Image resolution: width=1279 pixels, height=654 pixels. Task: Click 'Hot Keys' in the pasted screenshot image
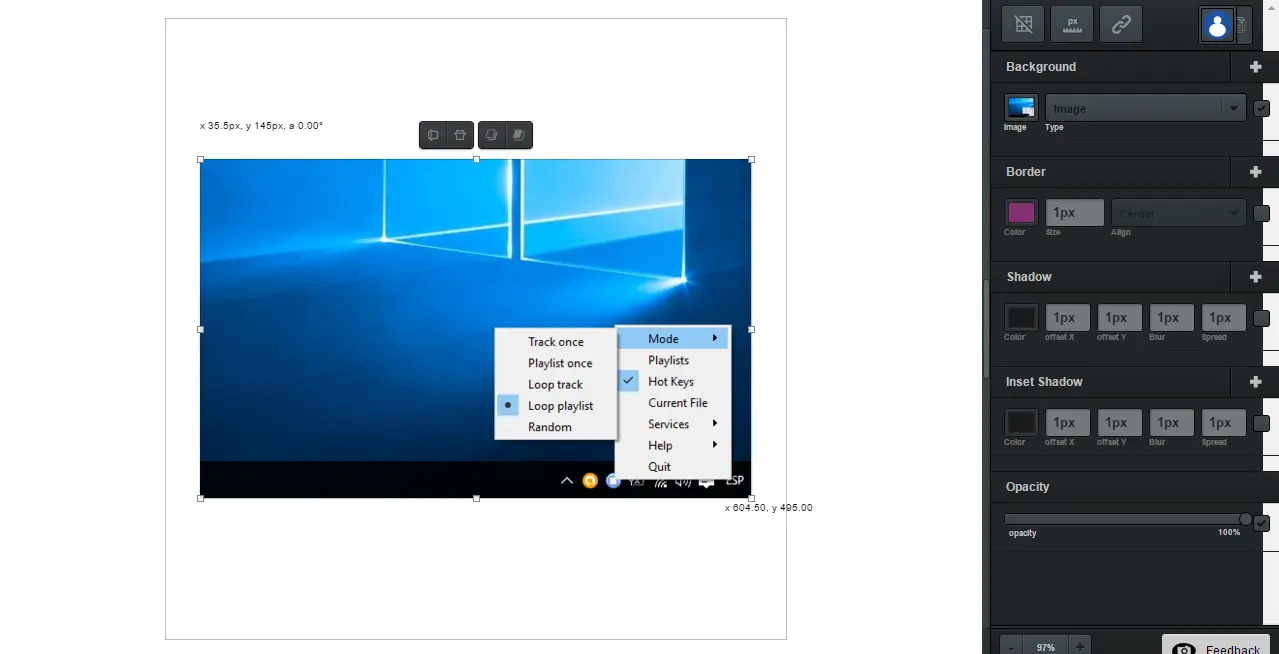[671, 382]
